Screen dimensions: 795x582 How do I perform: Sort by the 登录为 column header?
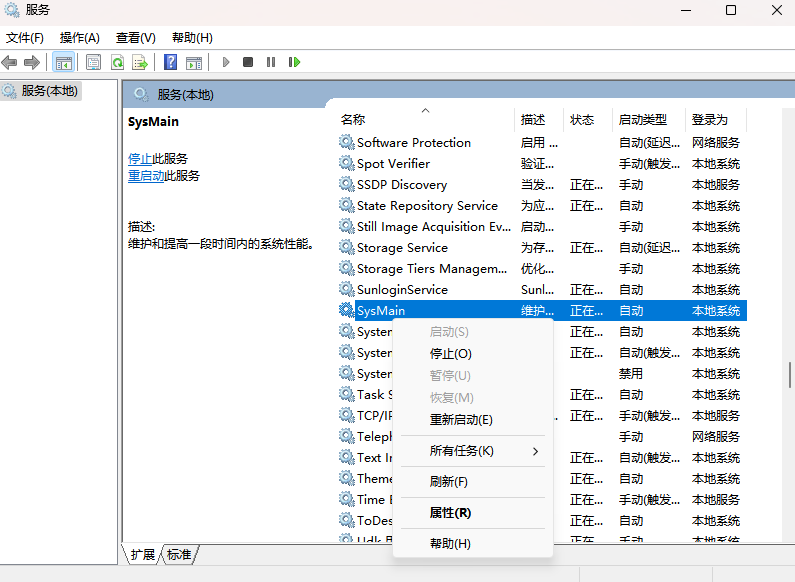716,120
